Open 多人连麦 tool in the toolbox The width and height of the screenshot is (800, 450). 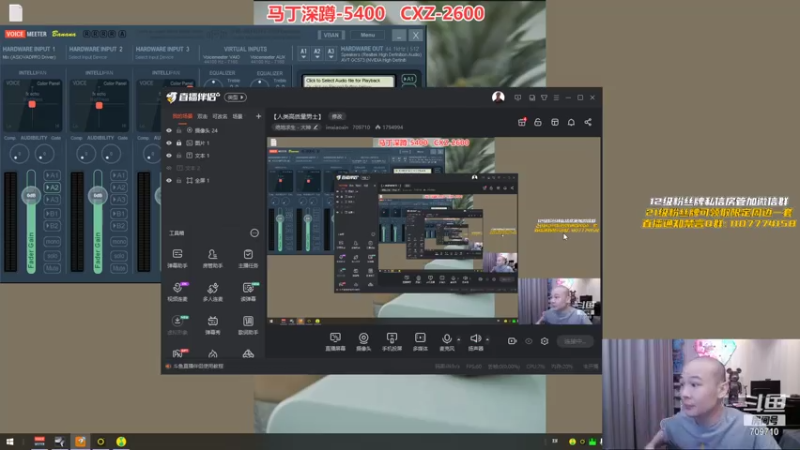[212, 292]
